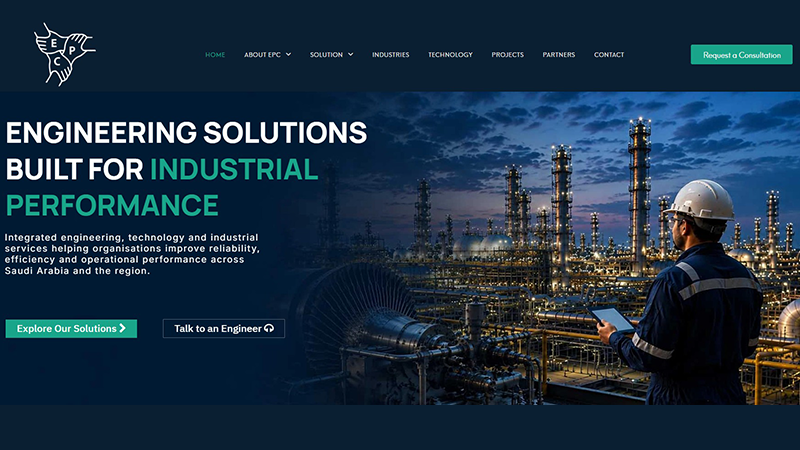Navigate to Industries page
The image size is (800, 450).
(390, 55)
